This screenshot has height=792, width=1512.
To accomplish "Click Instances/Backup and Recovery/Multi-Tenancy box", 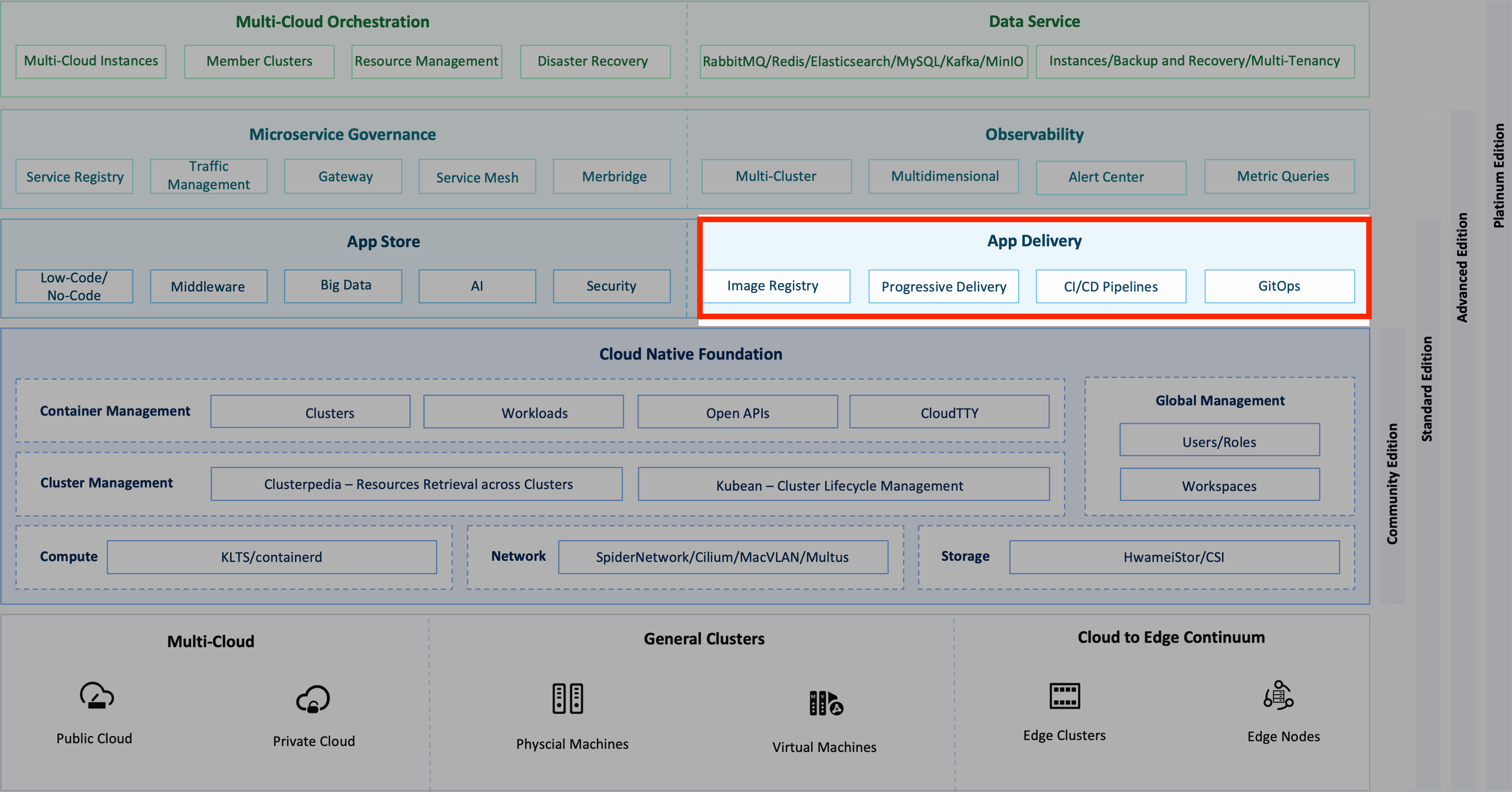I will coord(1195,62).
